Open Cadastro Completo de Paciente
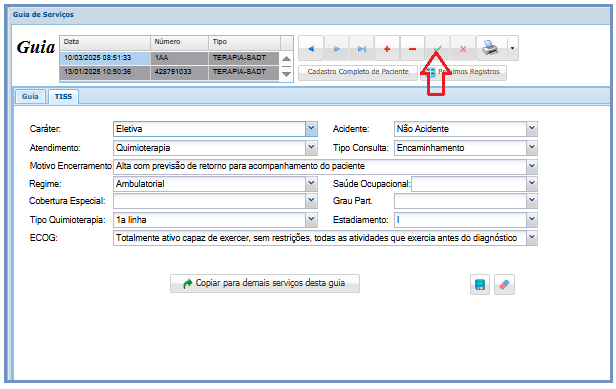616x389 pixels. (x=358, y=72)
